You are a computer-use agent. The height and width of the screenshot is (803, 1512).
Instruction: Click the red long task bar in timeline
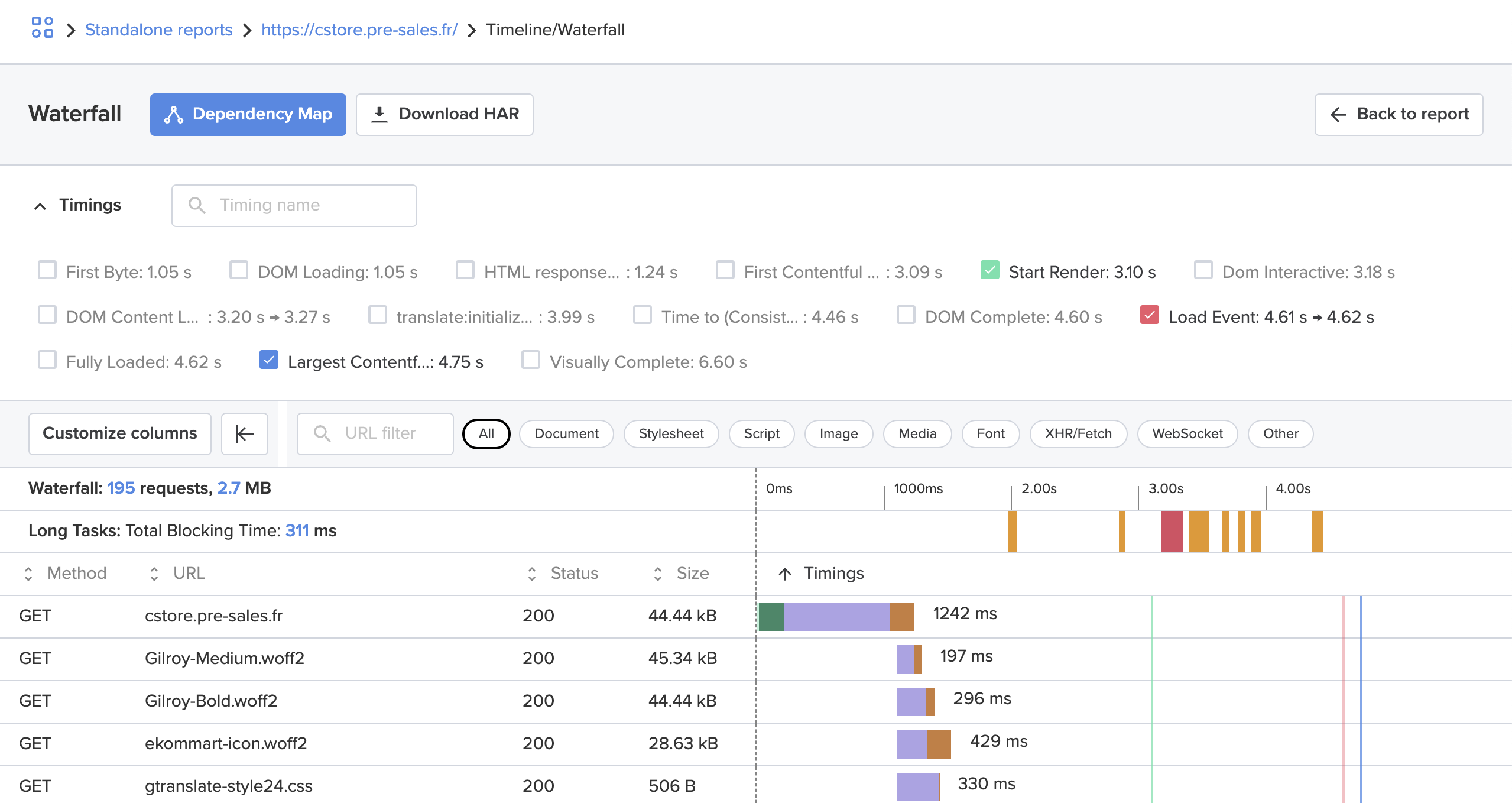pos(1172,532)
